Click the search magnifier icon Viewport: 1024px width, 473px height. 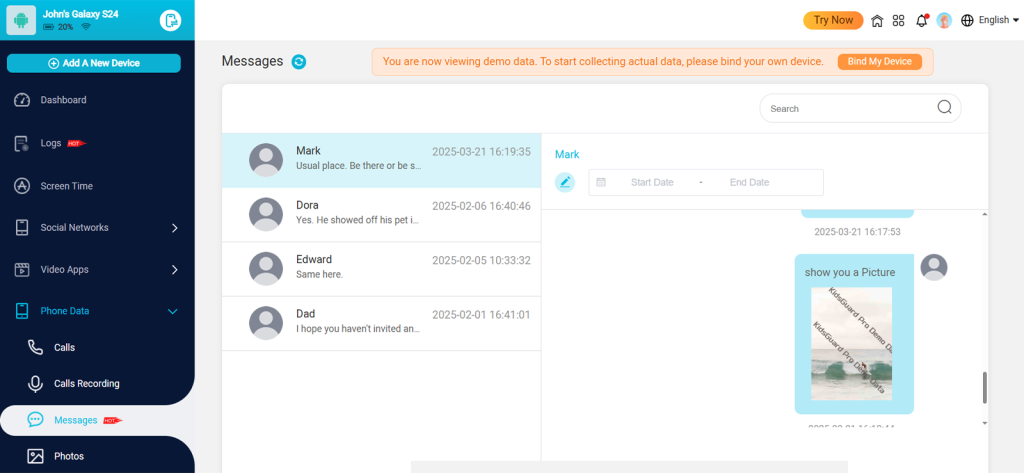(944, 108)
